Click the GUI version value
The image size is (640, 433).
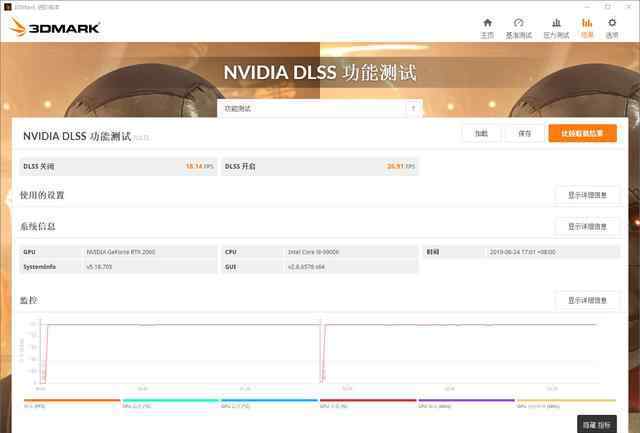point(306,267)
